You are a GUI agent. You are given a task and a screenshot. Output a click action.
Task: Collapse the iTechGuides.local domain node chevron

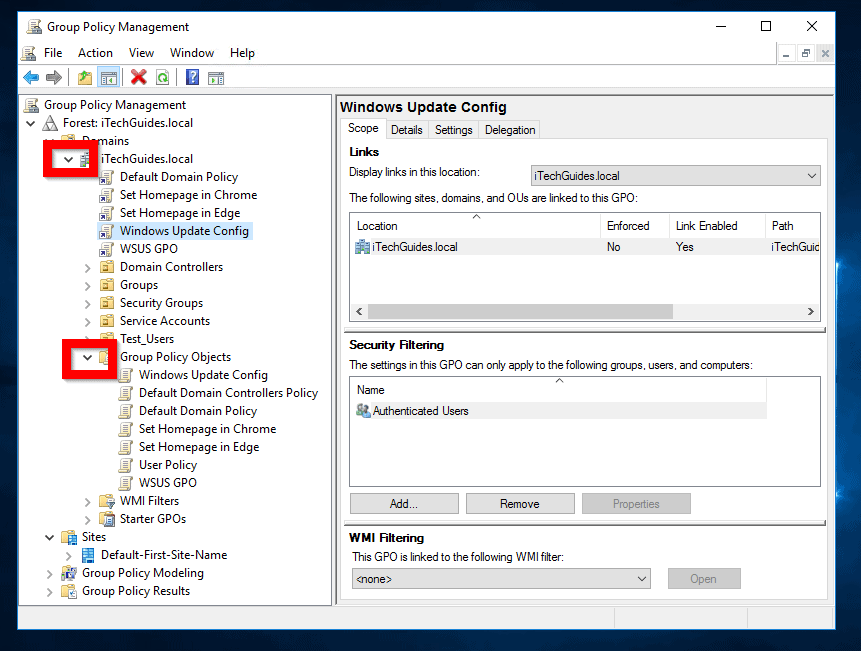coord(68,160)
